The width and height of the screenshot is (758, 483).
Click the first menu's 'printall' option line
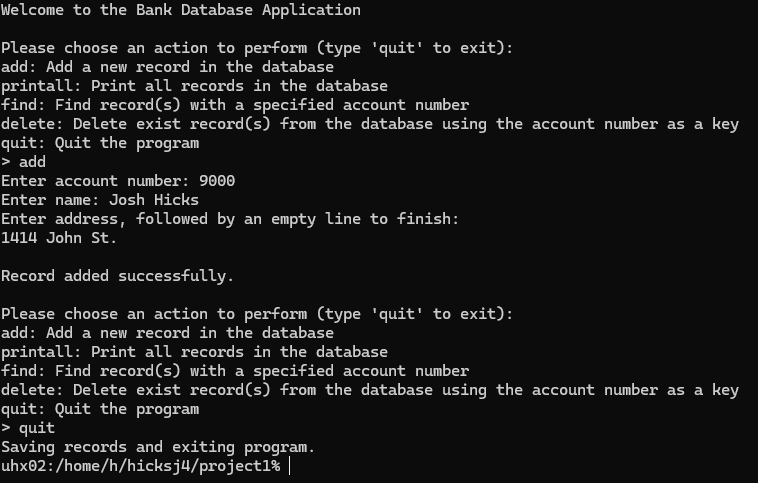[194, 86]
